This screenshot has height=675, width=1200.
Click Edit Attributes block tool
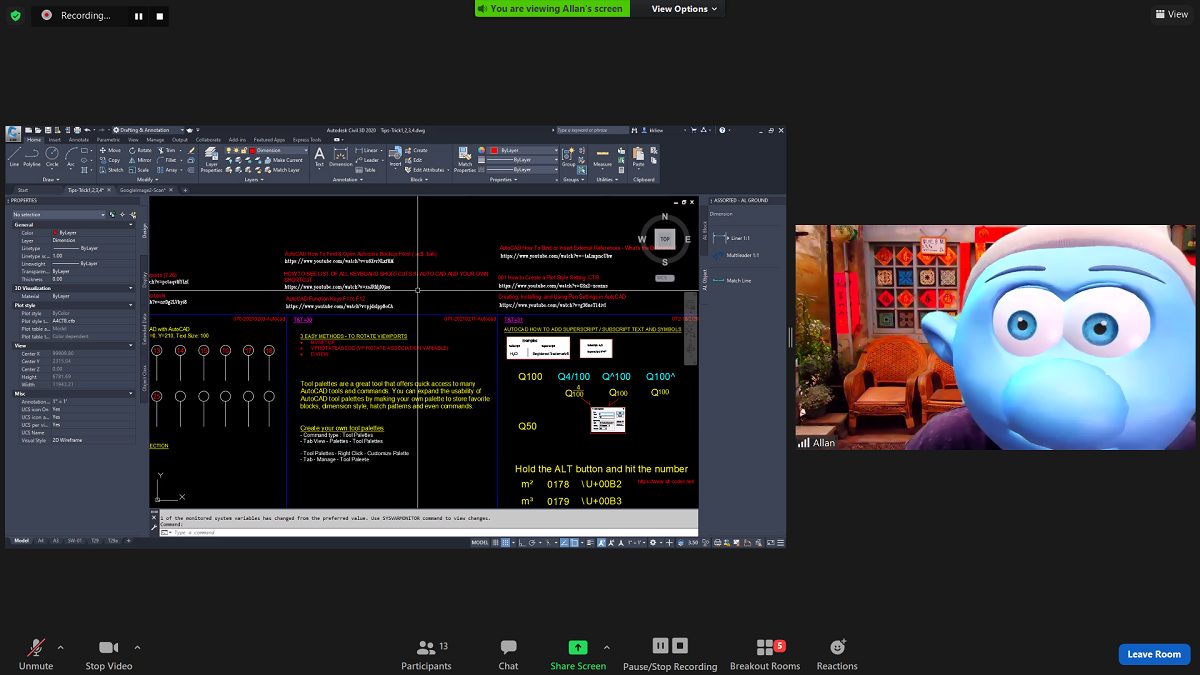(x=429, y=170)
